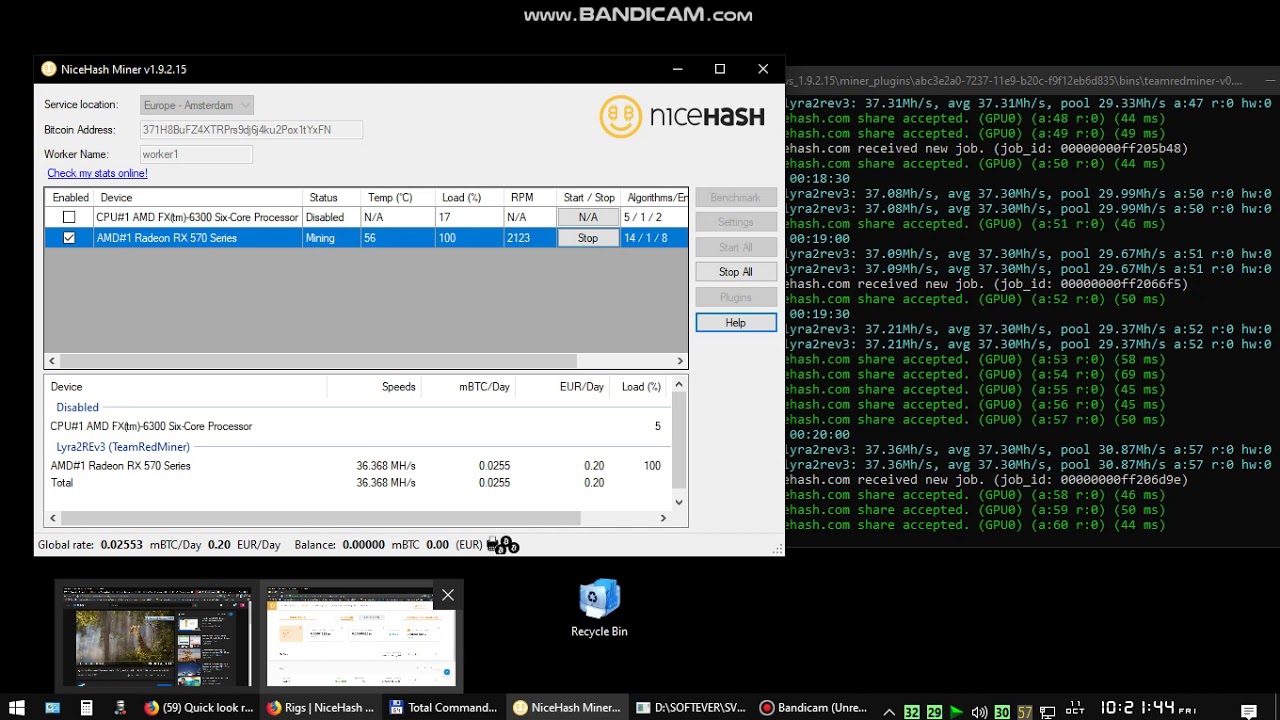Sort by the RPM column header
This screenshot has width=1280, height=720.
click(529, 197)
